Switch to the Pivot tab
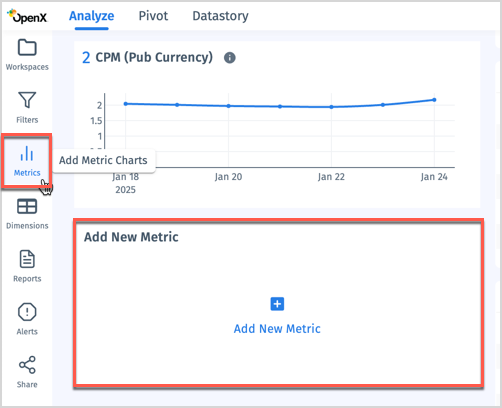502x408 pixels. [153, 16]
